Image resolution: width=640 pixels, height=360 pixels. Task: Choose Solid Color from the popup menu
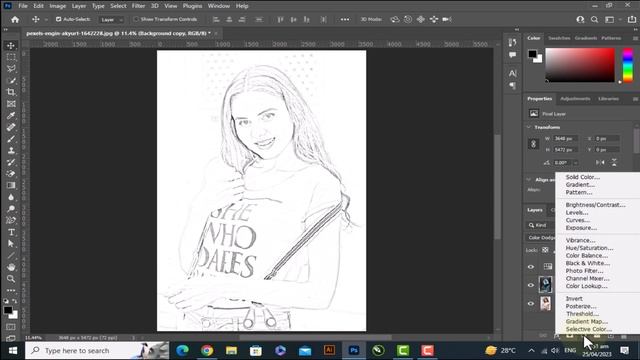point(582,177)
